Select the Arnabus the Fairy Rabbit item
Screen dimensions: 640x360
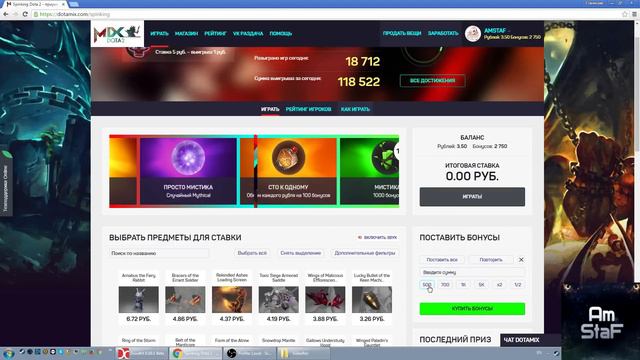pos(139,299)
